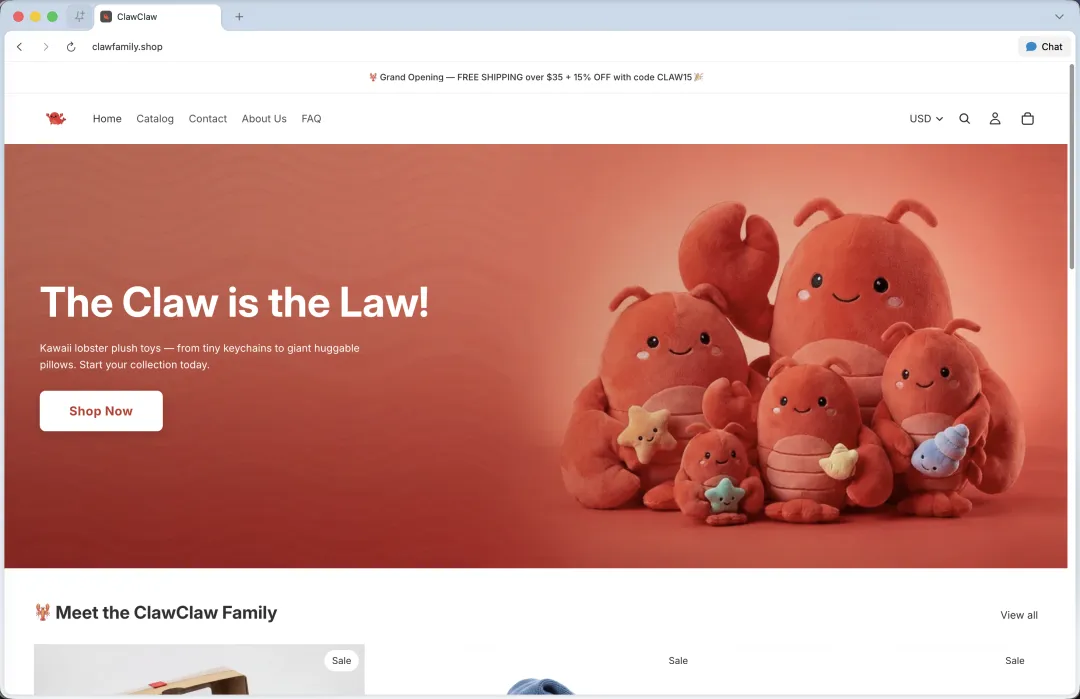Open the Chat button
This screenshot has width=1080, height=699.
click(x=1043, y=47)
